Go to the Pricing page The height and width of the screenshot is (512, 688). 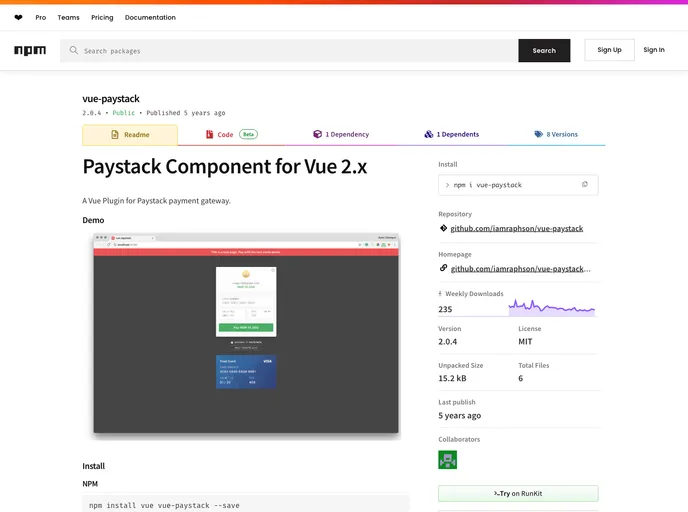pyautogui.click(x=102, y=18)
